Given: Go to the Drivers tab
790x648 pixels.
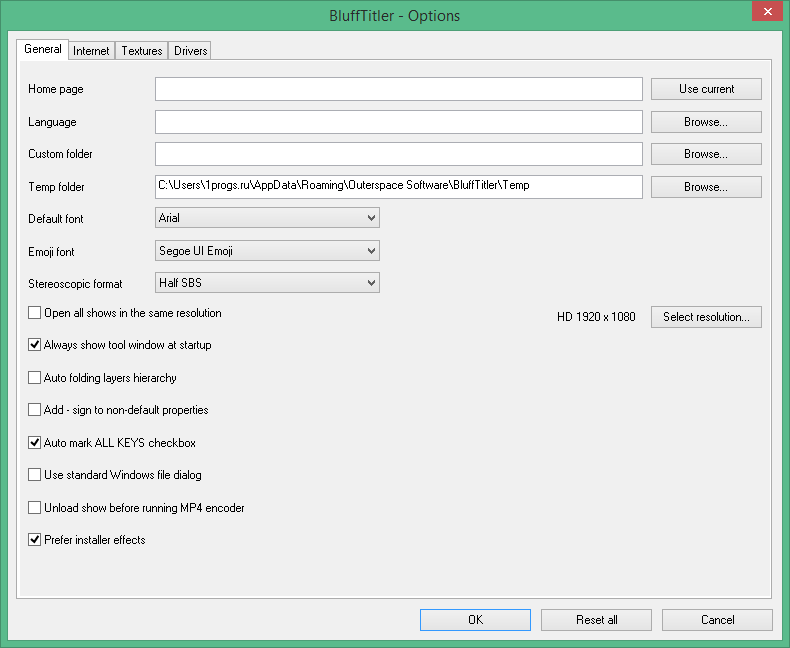Looking at the screenshot, I should tap(190, 51).
